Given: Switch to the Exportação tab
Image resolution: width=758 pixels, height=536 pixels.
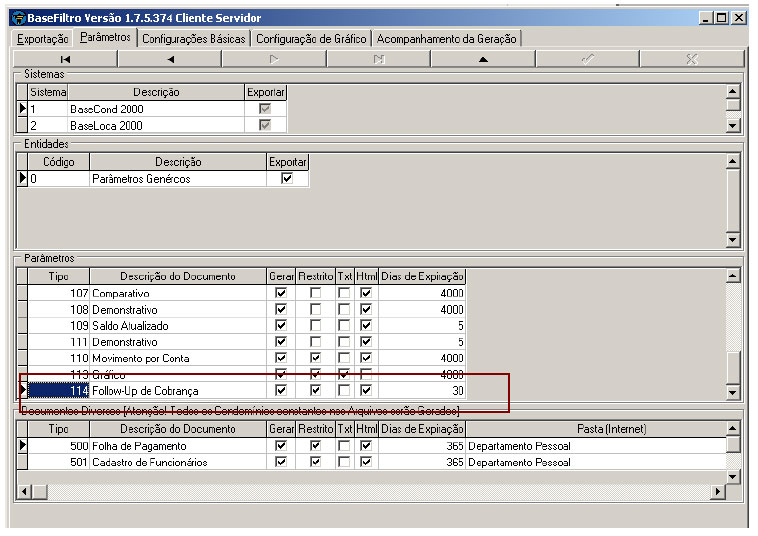Looking at the screenshot, I should pyautogui.click(x=44, y=38).
